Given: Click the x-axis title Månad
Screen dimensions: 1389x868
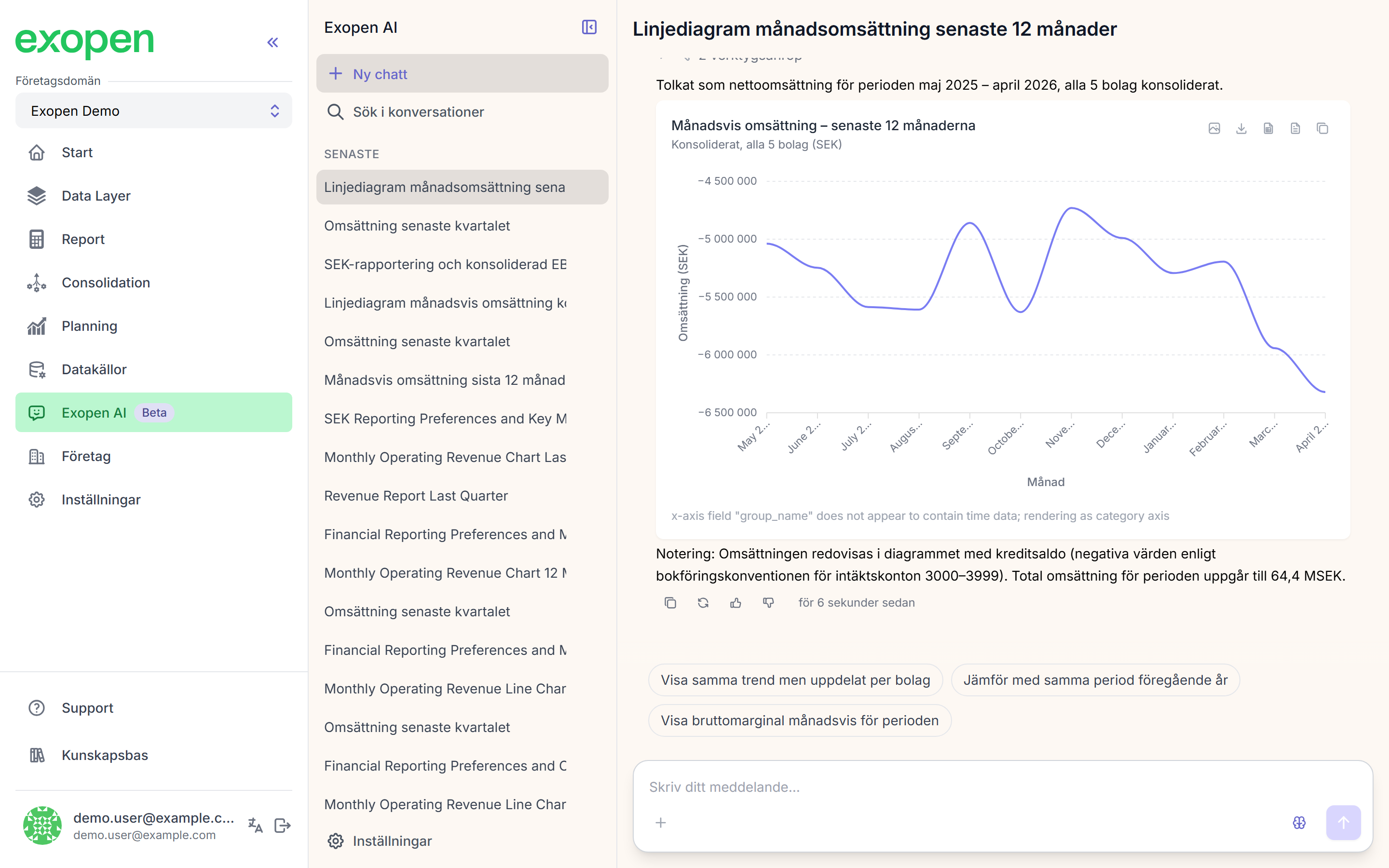Looking at the screenshot, I should point(1045,482).
